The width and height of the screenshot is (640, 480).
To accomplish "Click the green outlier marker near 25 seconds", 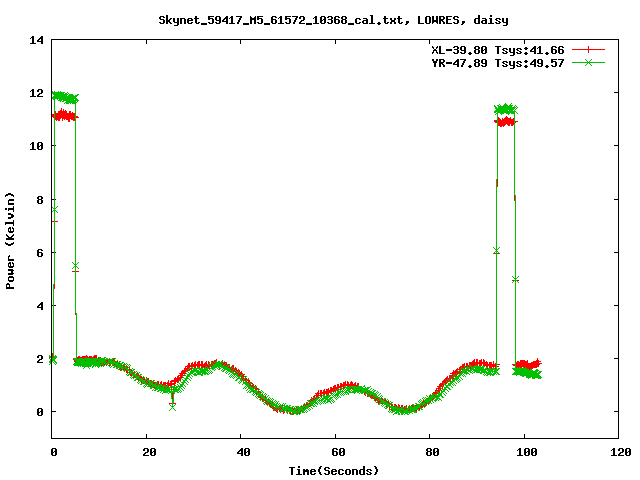I will click(173, 407).
